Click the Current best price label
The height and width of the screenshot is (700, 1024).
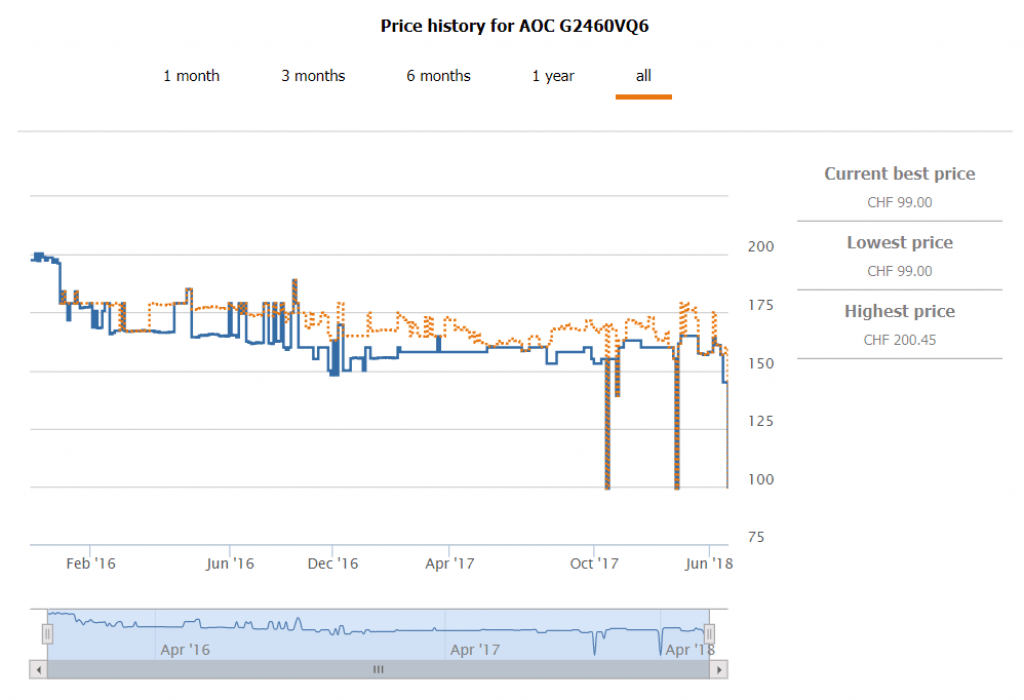point(899,174)
